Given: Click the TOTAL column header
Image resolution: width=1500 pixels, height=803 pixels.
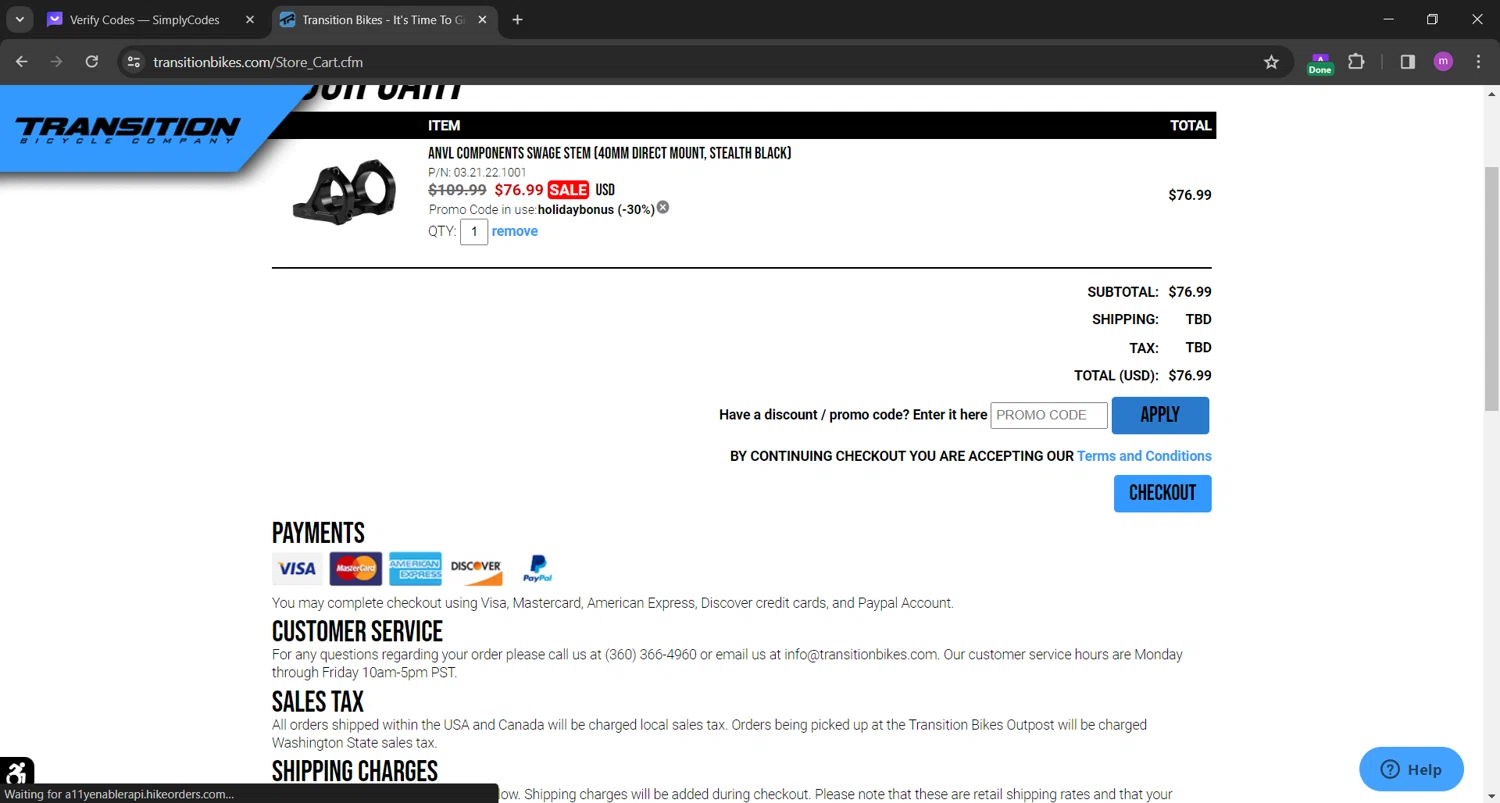Looking at the screenshot, I should pos(1191,125).
